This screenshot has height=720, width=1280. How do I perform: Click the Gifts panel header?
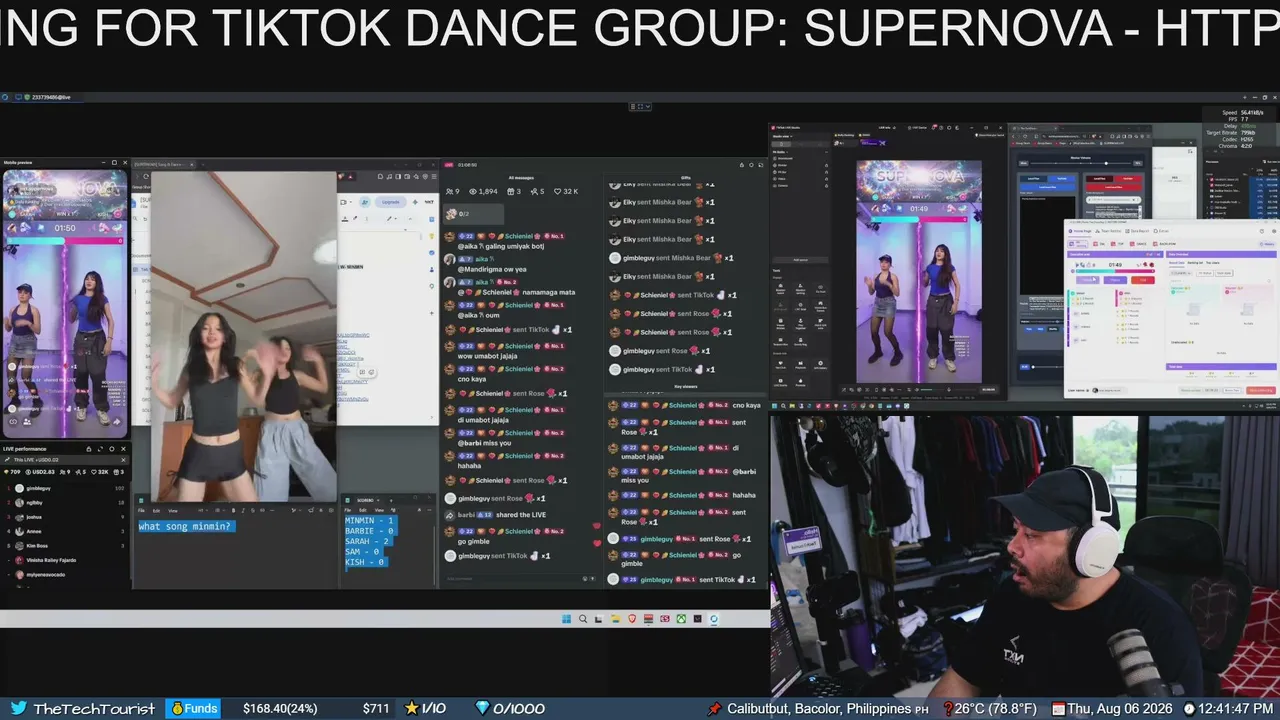[685, 177]
